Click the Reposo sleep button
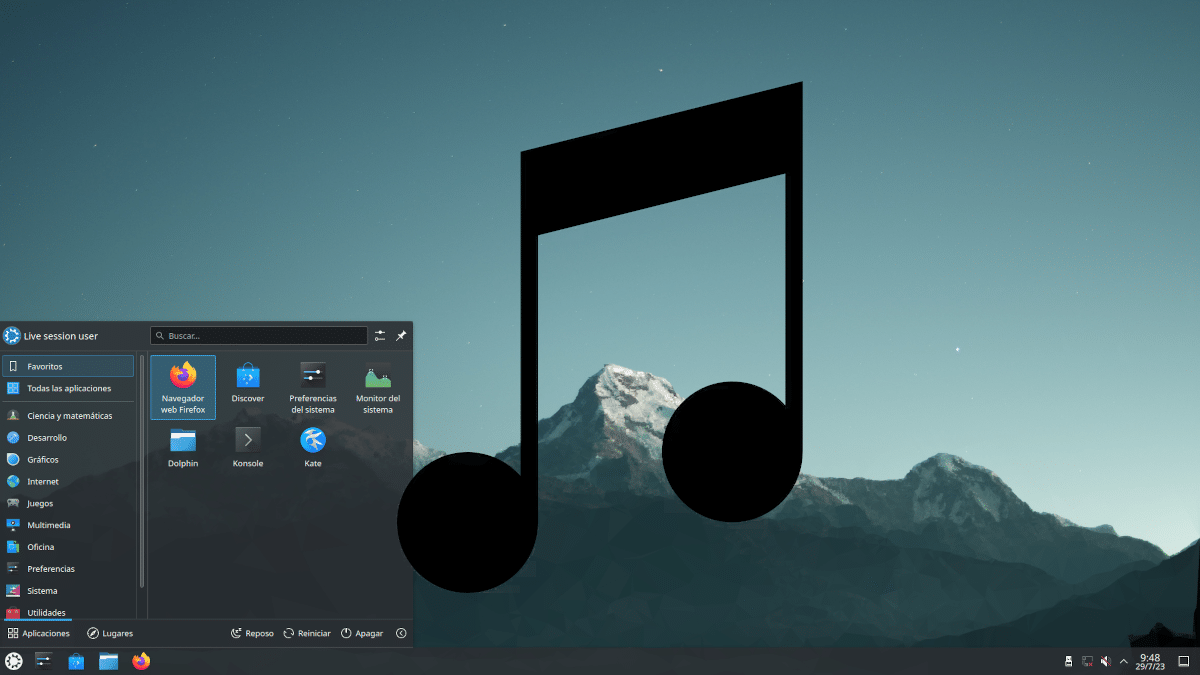The image size is (1200, 675). (x=252, y=633)
